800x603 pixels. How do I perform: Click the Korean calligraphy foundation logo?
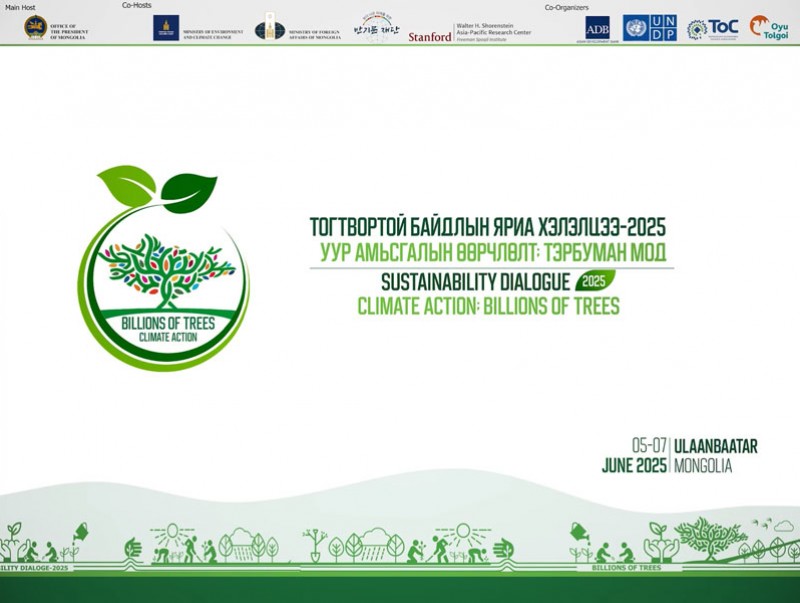pos(374,27)
